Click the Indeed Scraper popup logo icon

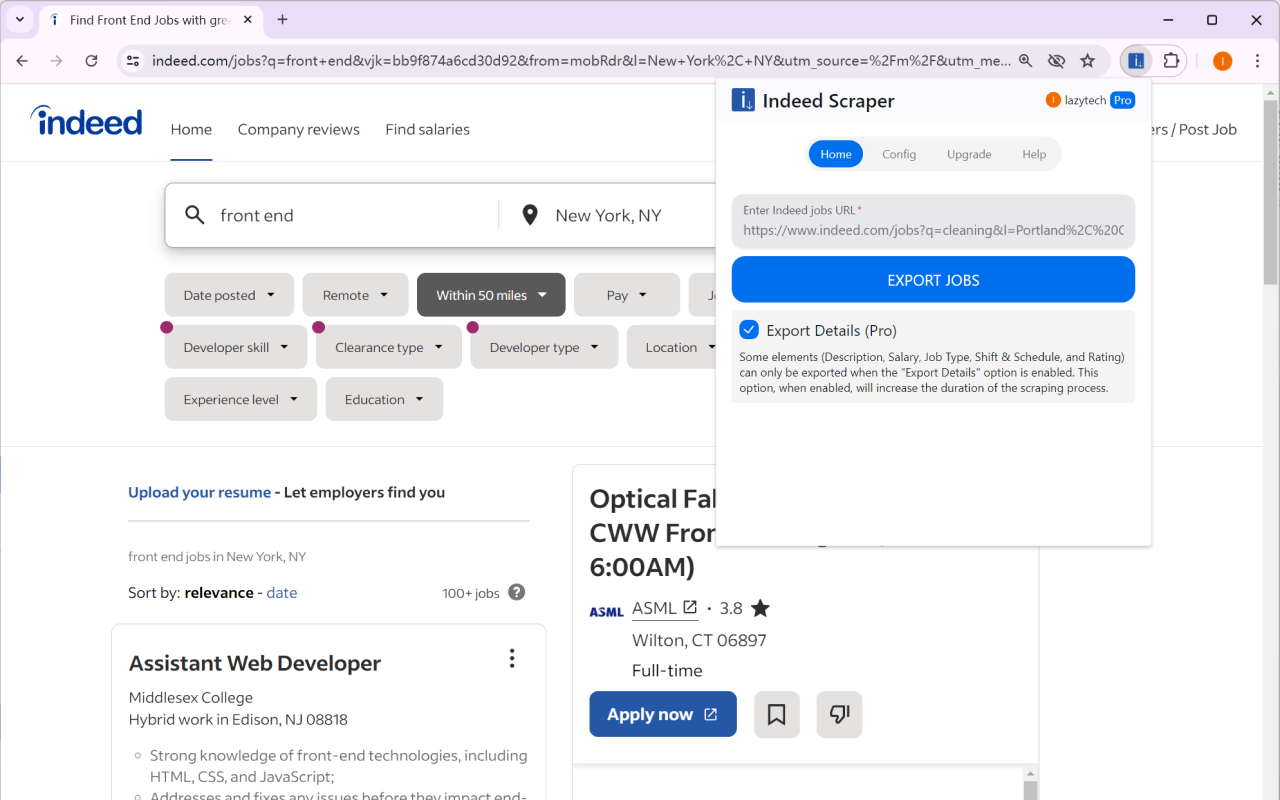(x=743, y=100)
